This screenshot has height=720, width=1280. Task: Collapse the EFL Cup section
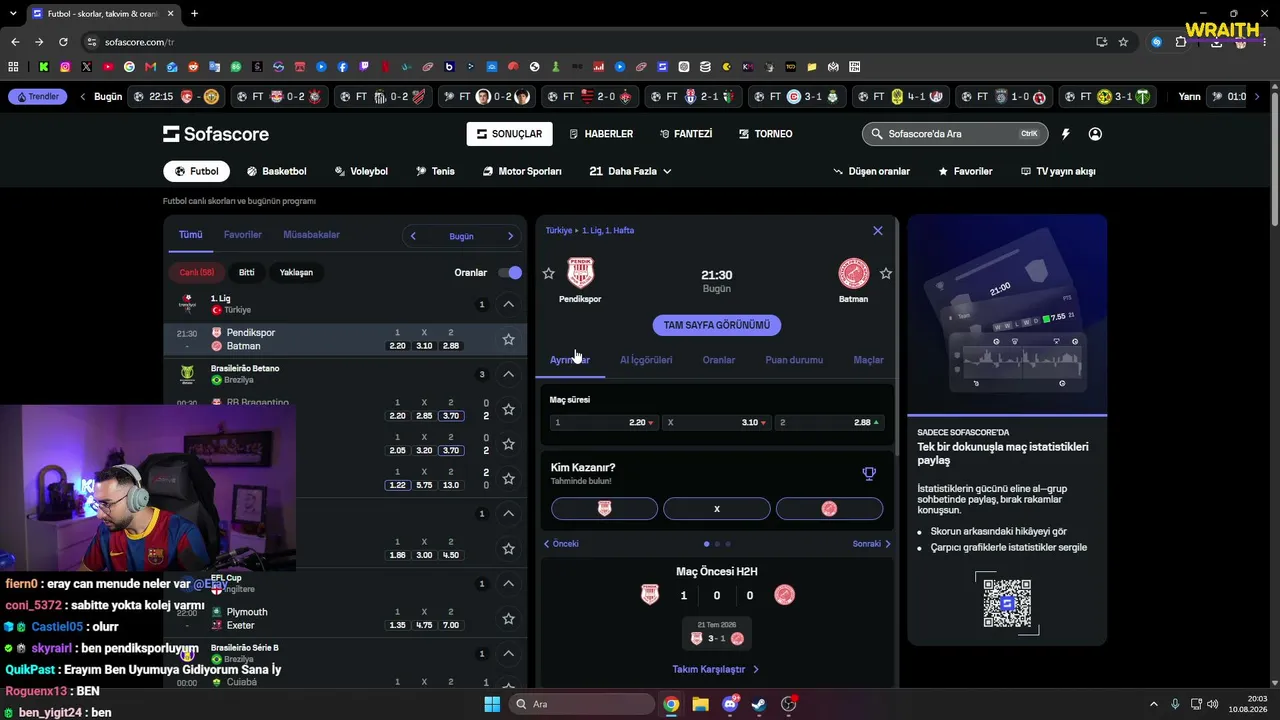pyautogui.click(x=508, y=584)
